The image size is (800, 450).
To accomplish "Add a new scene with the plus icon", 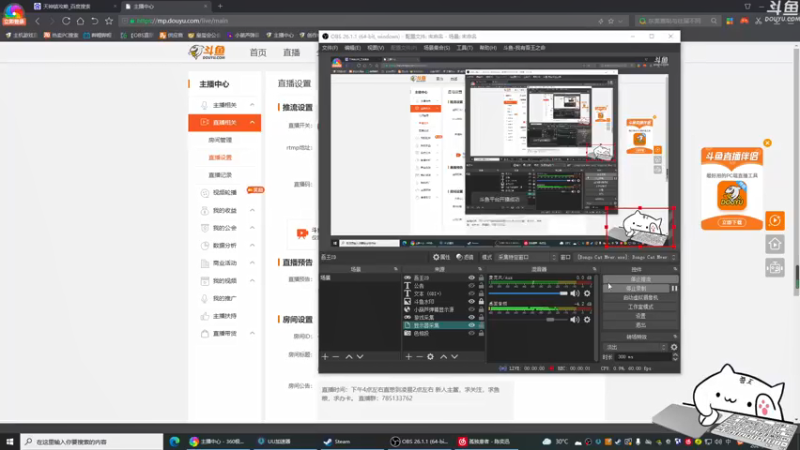I will [x=325, y=357].
